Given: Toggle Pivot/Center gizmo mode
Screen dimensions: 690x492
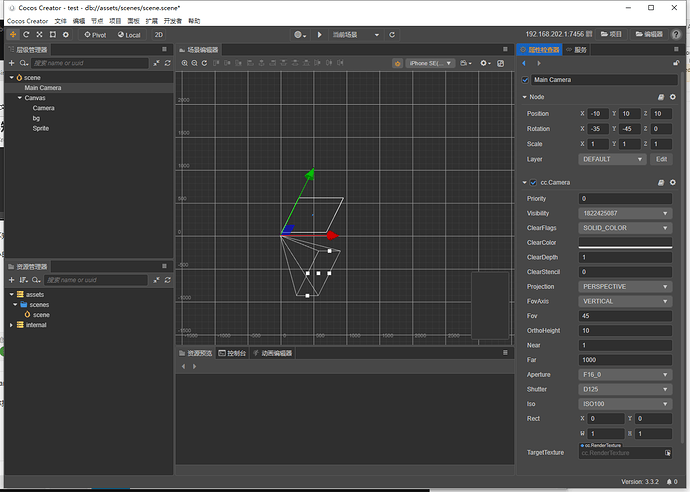Looking at the screenshot, I should [95, 35].
